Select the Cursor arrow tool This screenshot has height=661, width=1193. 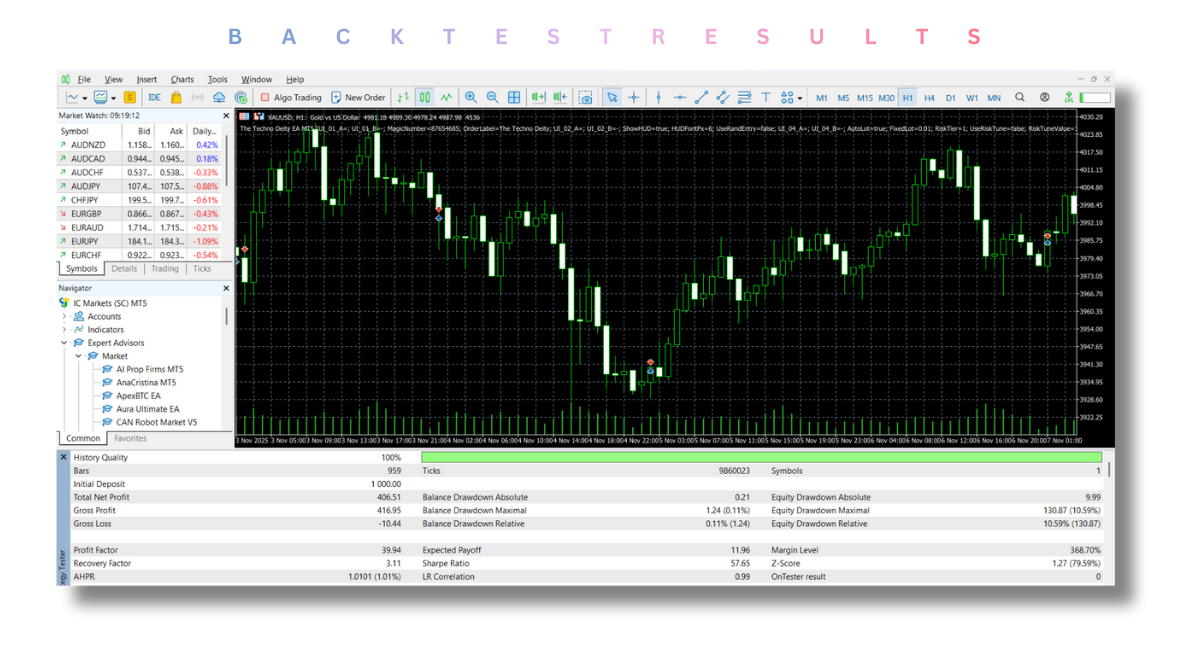pyautogui.click(x=611, y=97)
